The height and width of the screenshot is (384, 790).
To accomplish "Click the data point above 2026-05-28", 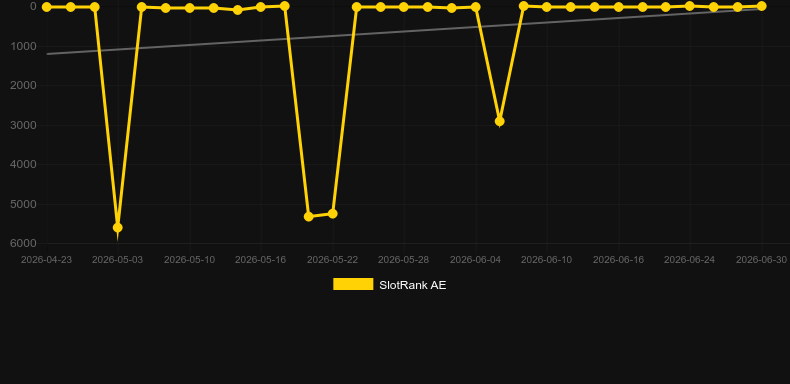I will pos(404,7).
